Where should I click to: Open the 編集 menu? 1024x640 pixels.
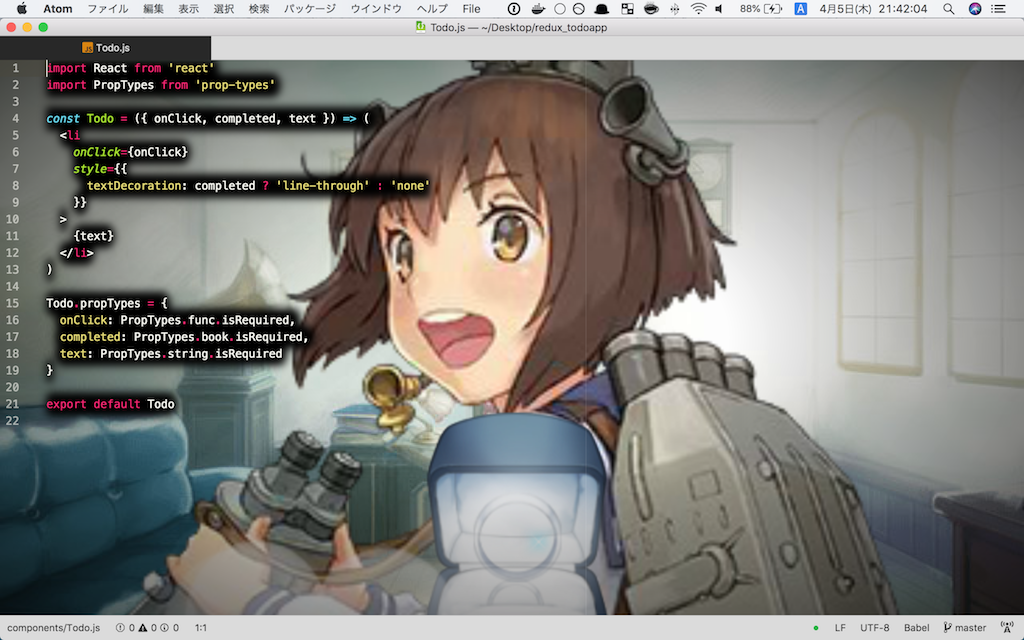[153, 8]
